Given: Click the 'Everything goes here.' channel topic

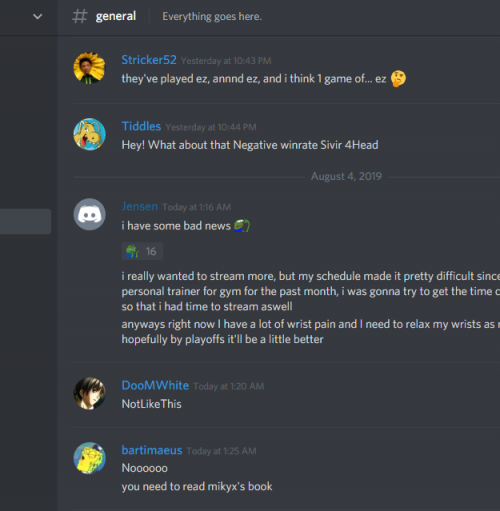Looking at the screenshot, I should 212,16.
